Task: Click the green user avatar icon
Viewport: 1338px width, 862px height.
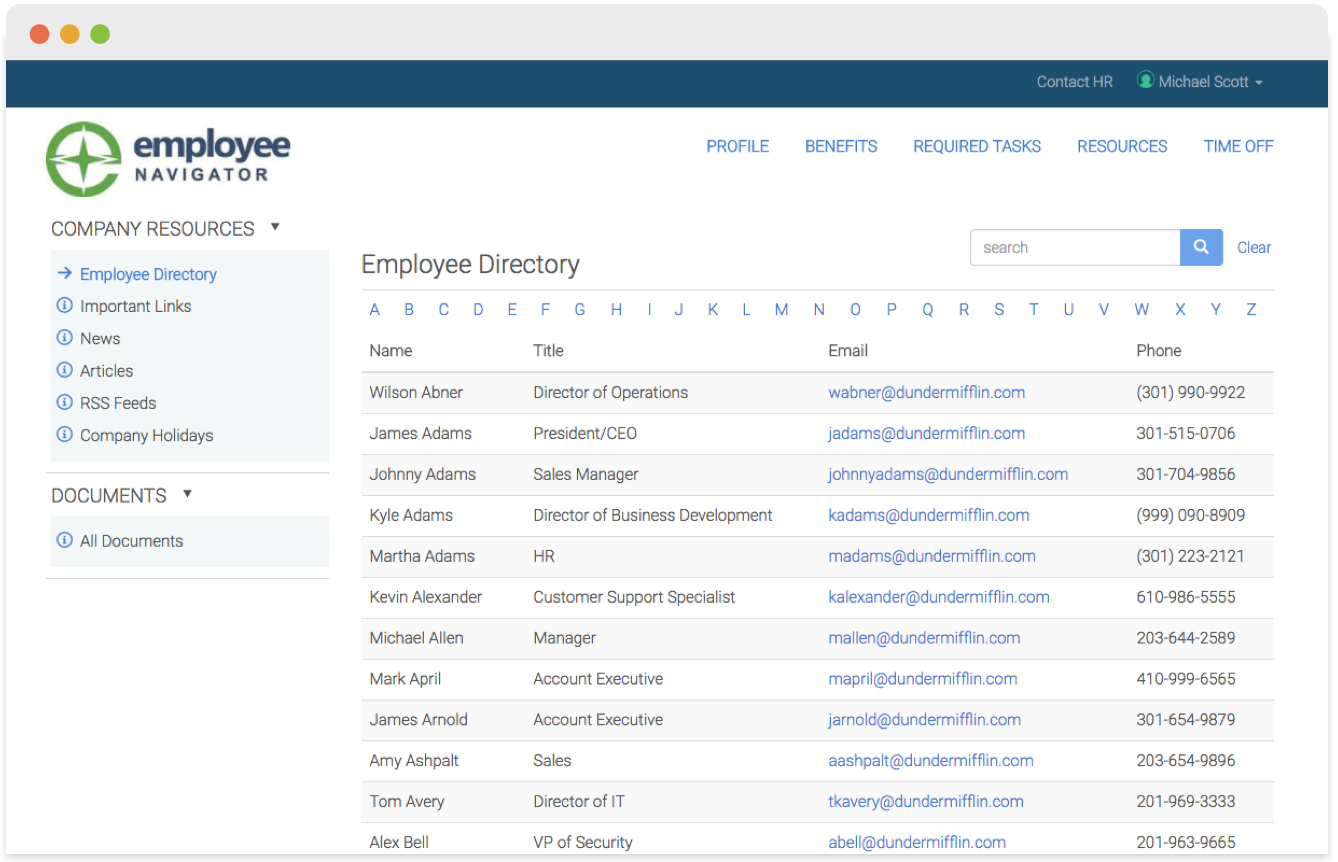Action: (1145, 81)
